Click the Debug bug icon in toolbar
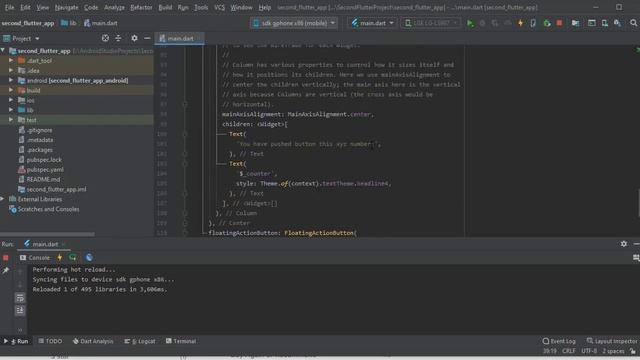This screenshot has height=360, width=640. pyautogui.click(x=482, y=23)
